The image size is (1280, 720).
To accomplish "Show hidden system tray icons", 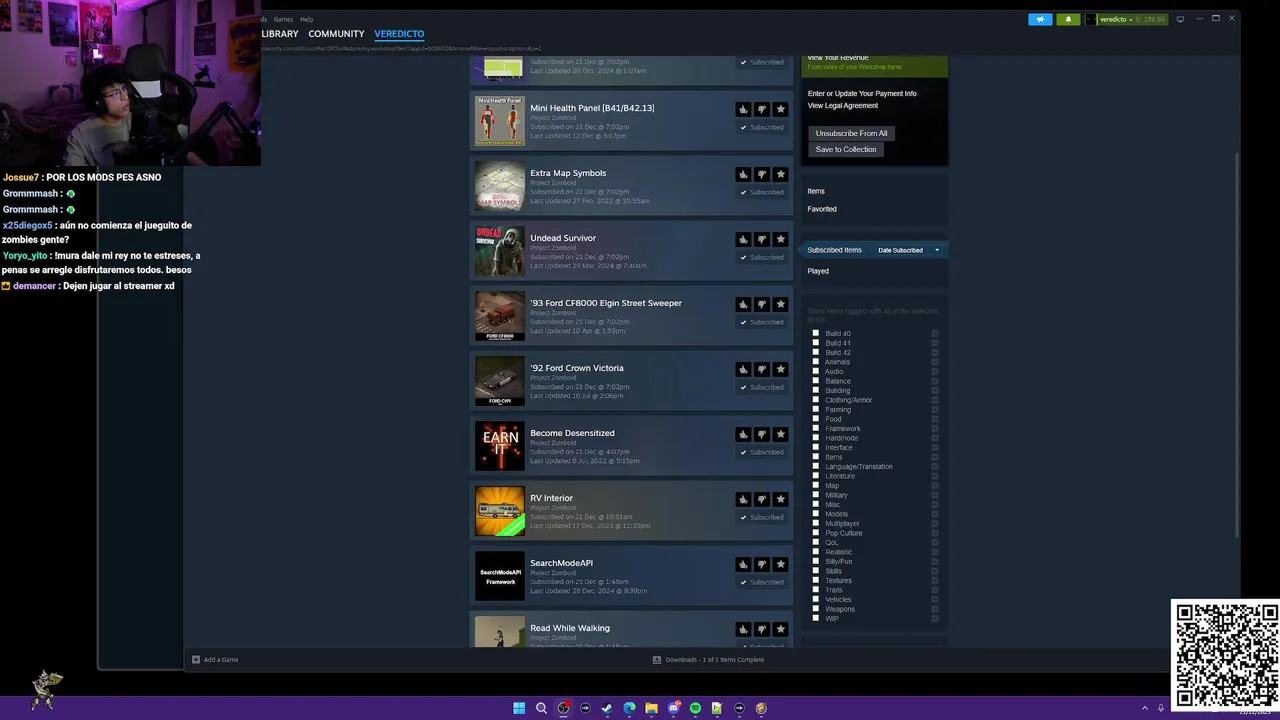I will pos(1145,708).
